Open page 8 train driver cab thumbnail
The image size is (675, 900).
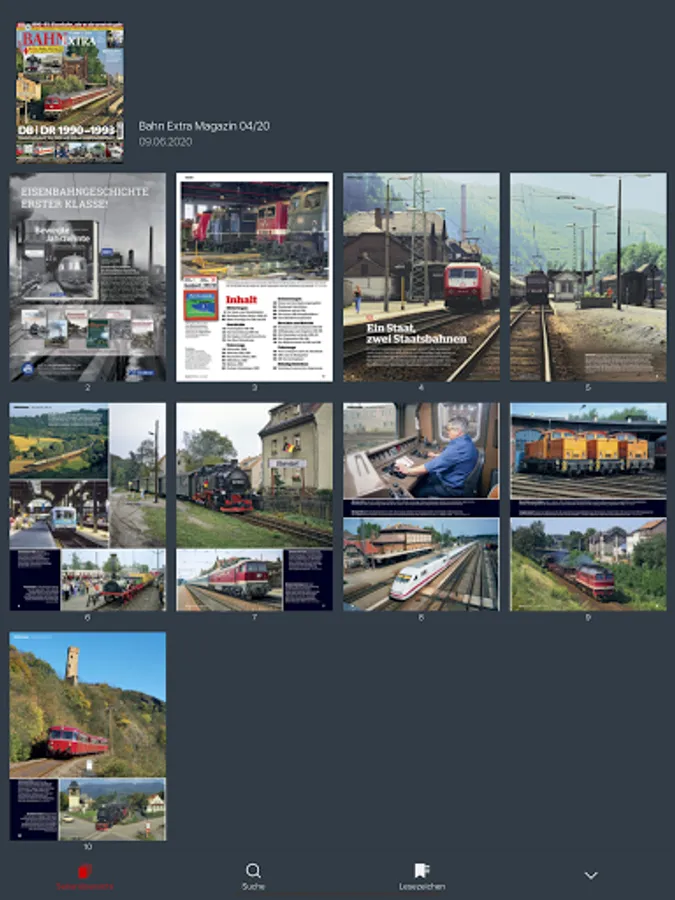(x=421, y=506)
